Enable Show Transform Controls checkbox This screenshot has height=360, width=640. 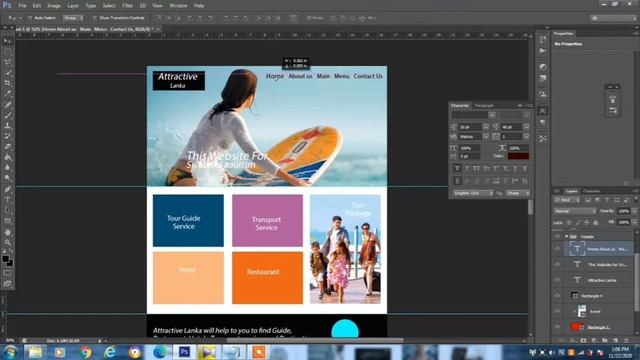pyautogui.click(x=95, y=18)
